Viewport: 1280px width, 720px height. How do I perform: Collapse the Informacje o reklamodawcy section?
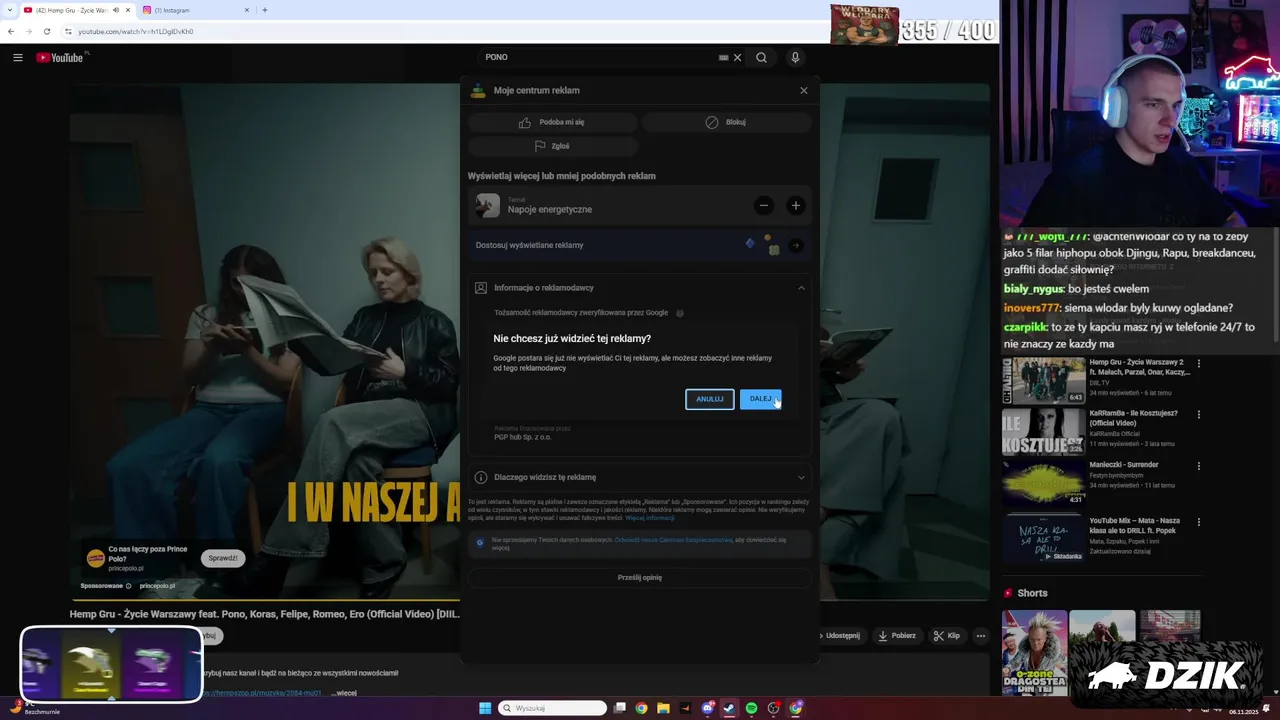click(x=639, y=288)
